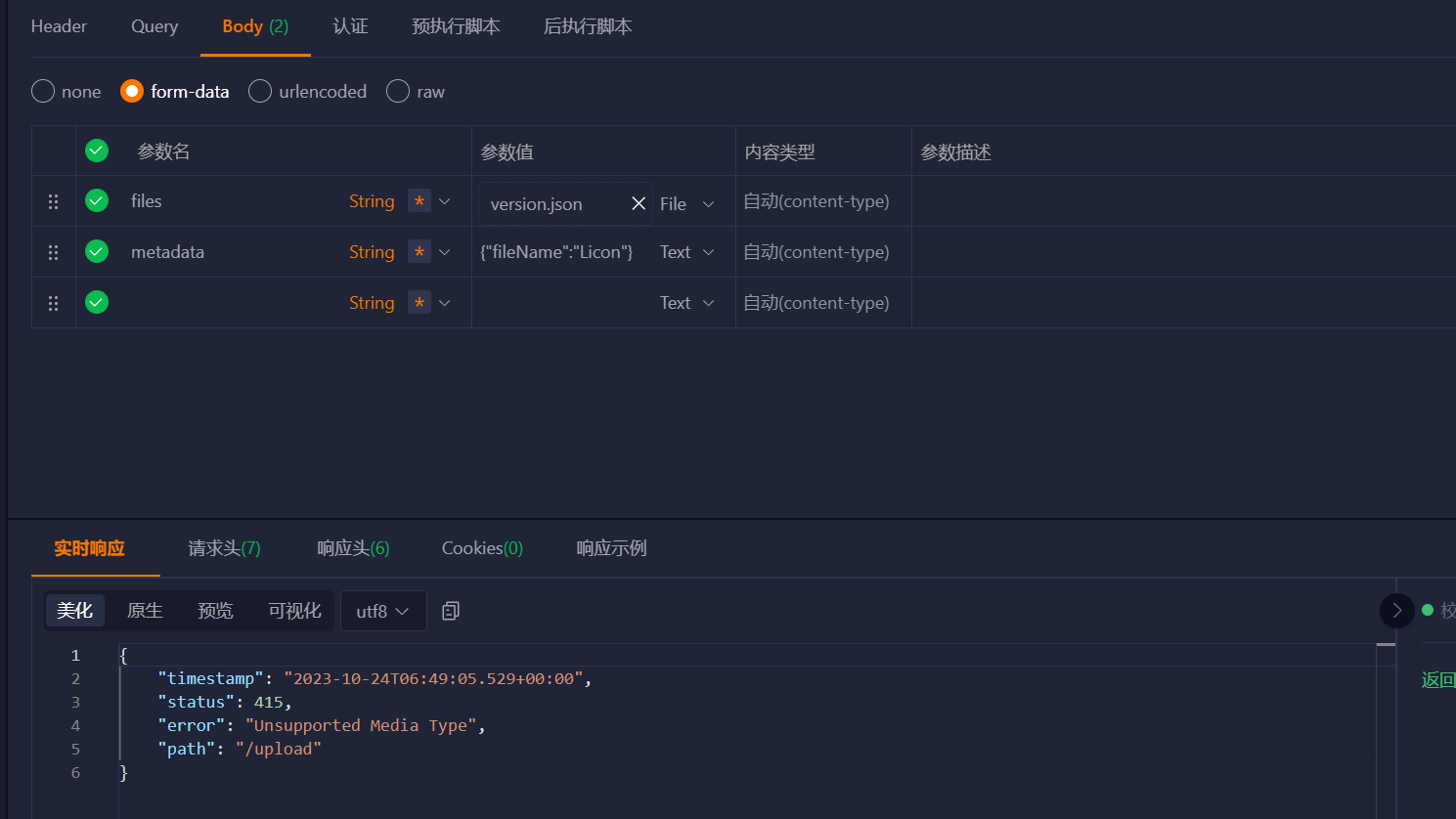Select the form-data radio button
This screenshot has height=819, width=1456.
[x=132, y=91]
